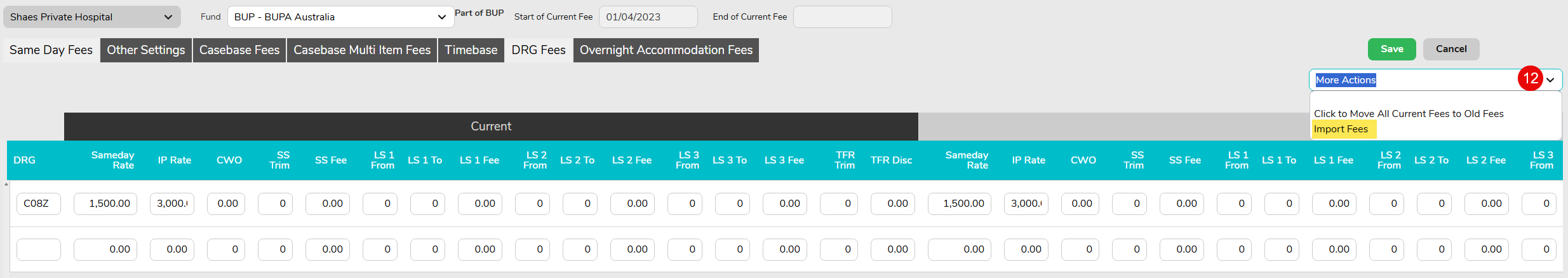This screenshot has height=278, width=1568.
Task: Focus the End of Current Fee field
Action: (x=842, y=17)
